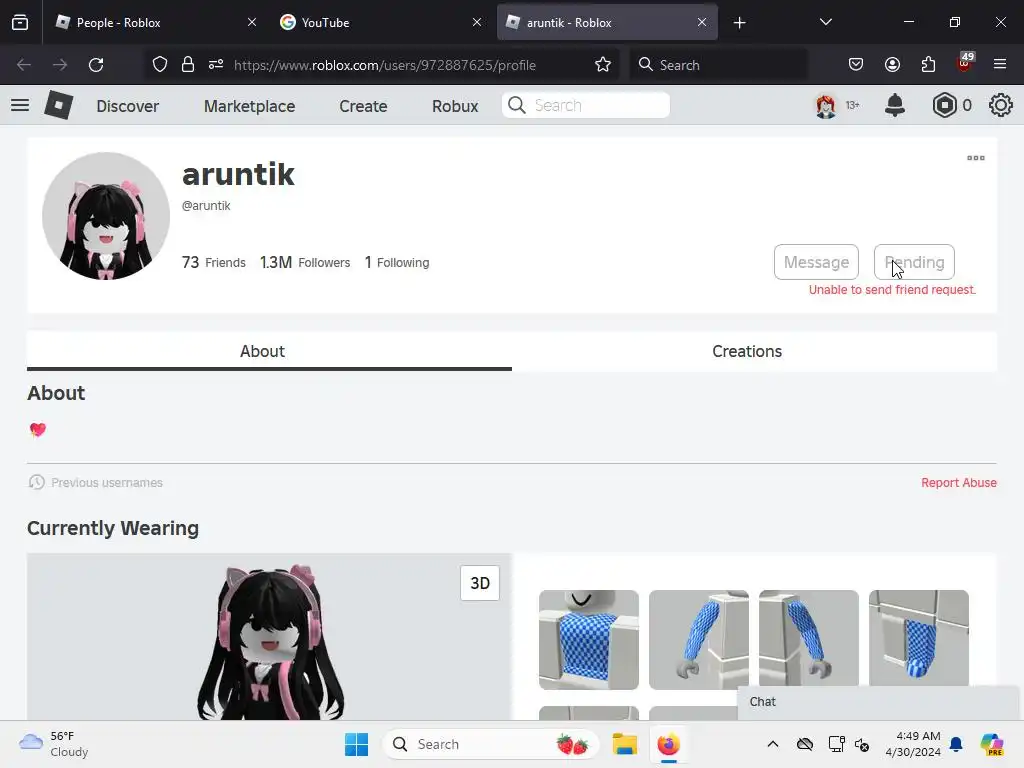The width and height of the screenshot is (1024, 768).
Task: Open the blue checkered torso item
Action: tap(588, 639)
